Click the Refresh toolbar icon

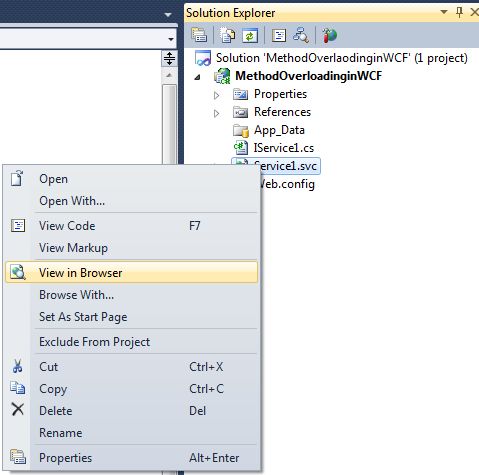point(250,35)
